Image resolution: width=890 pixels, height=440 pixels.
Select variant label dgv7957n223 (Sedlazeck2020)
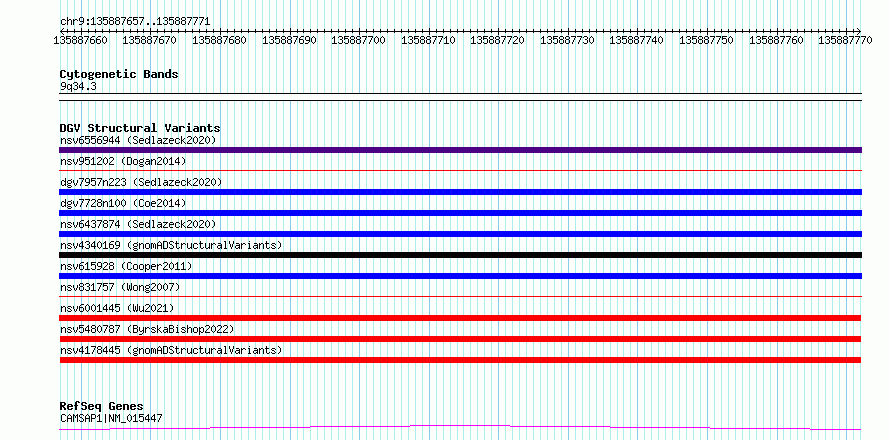141,182
